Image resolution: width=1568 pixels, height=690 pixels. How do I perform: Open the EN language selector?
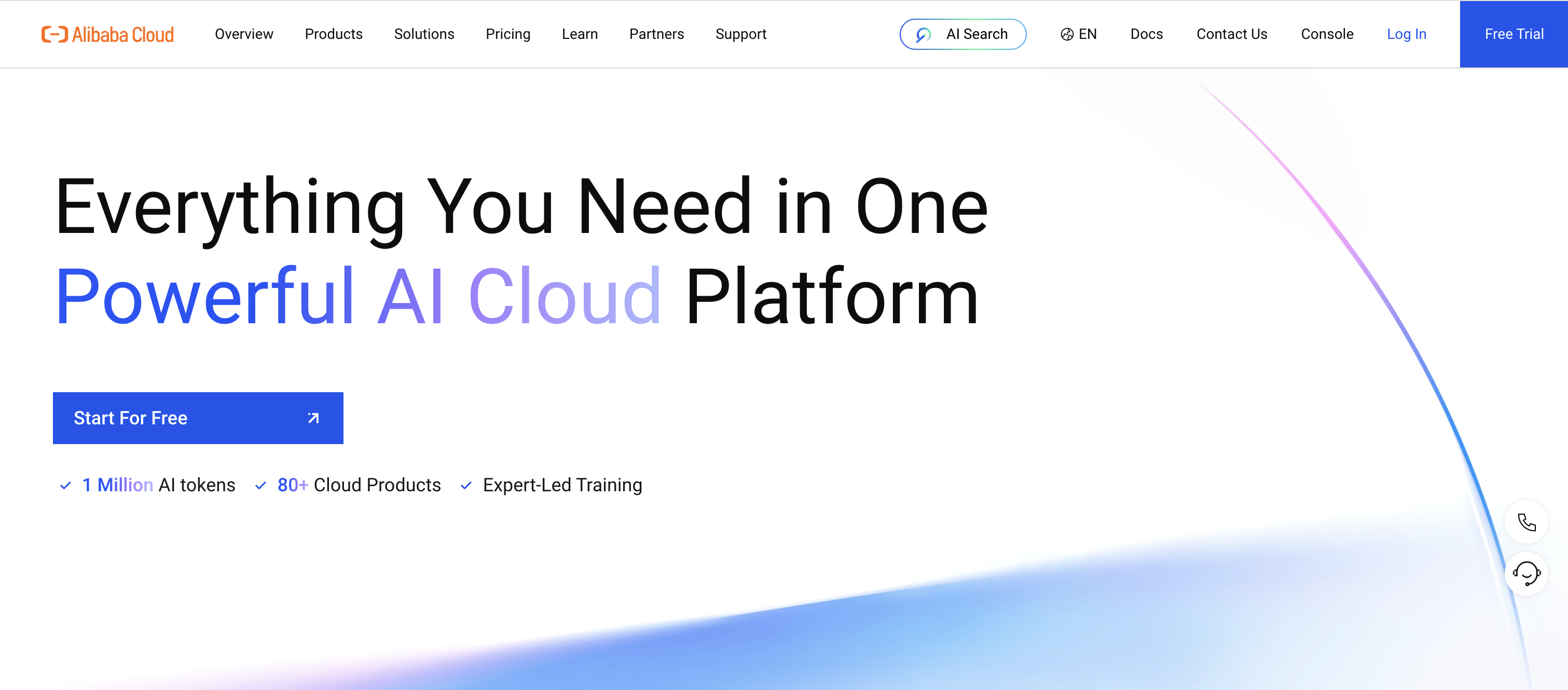pyautogui.click(x=1087, y=34)
